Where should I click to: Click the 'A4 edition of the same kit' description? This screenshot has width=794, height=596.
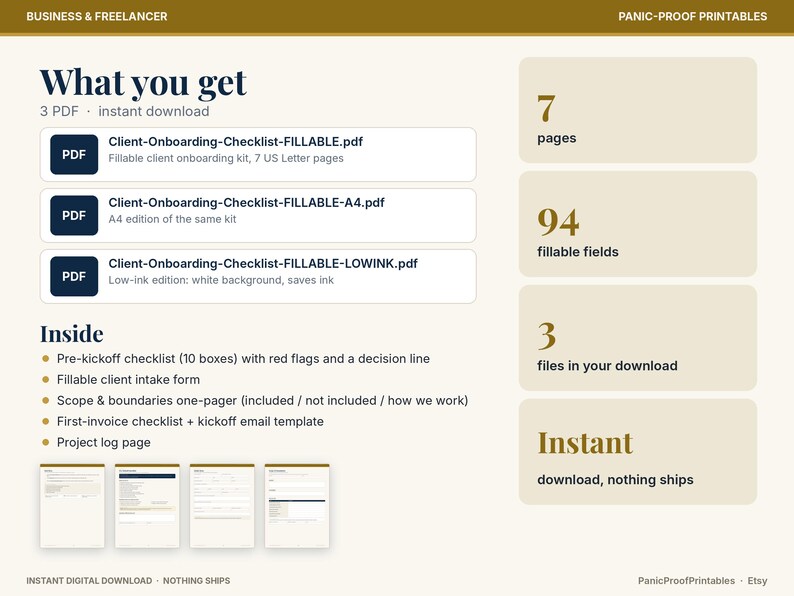point(172,219)
